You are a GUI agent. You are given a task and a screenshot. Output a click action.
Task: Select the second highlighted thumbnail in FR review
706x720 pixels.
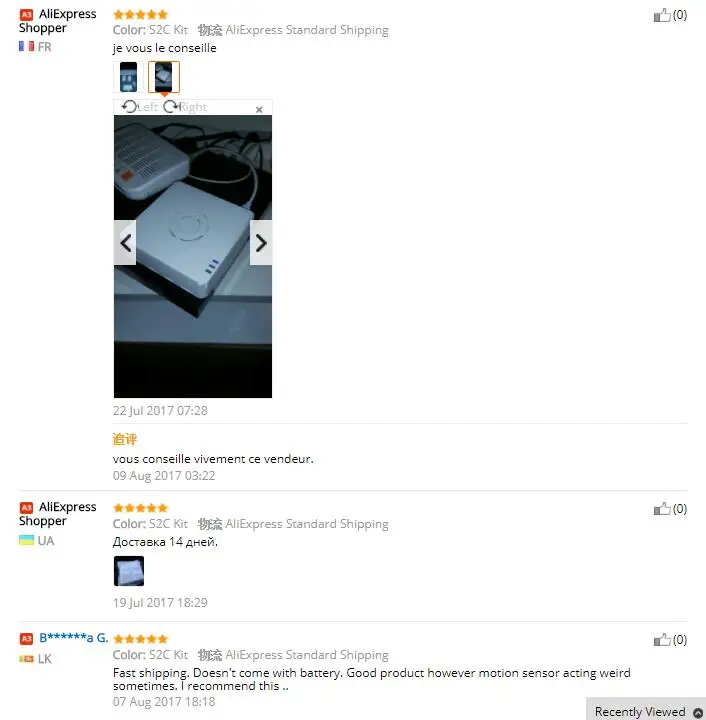coord(164,77)
